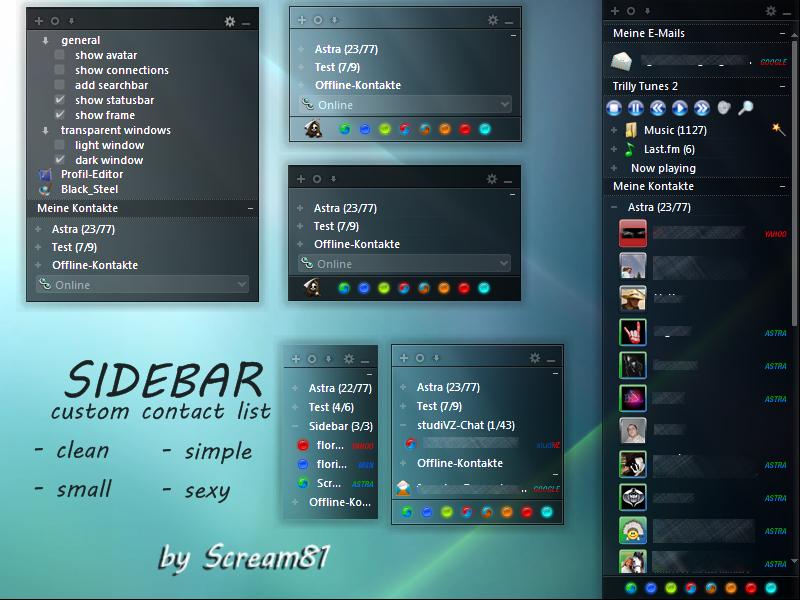This screenshot has height=600, width=800.
Task: Skip to the previous track
Action: point(658,108)
